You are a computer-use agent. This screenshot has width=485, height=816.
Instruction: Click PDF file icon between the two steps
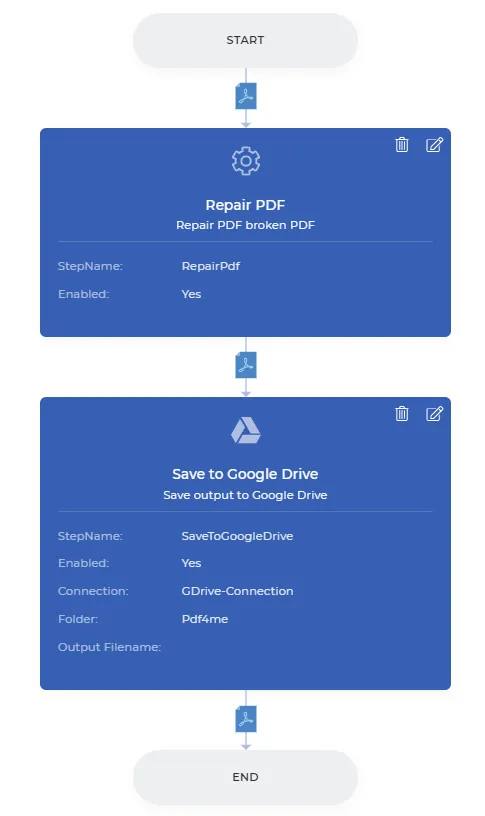[x=246, y=365]
